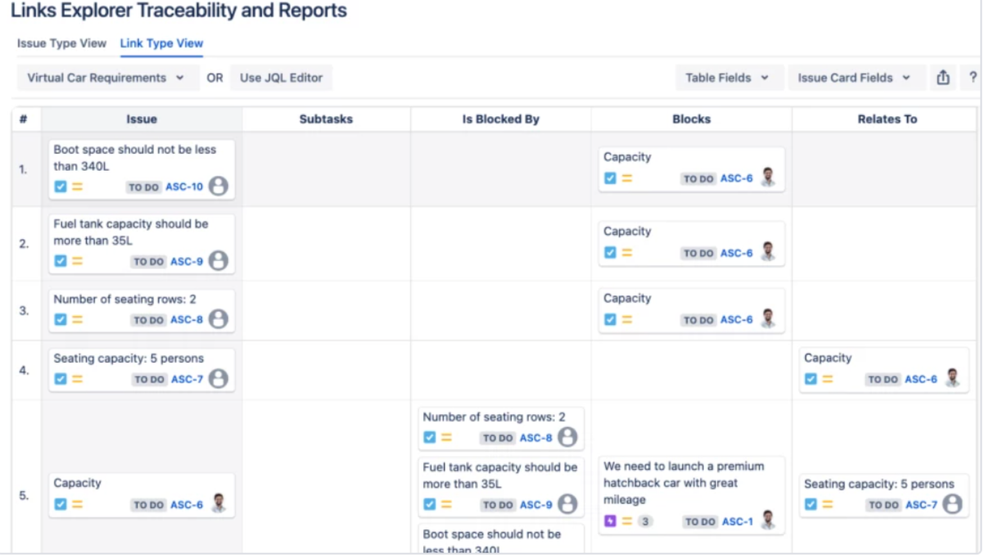Expand the Table Fields dropdown
The height and width of the screenshot is (556, 999).
[x=727, y=78]
